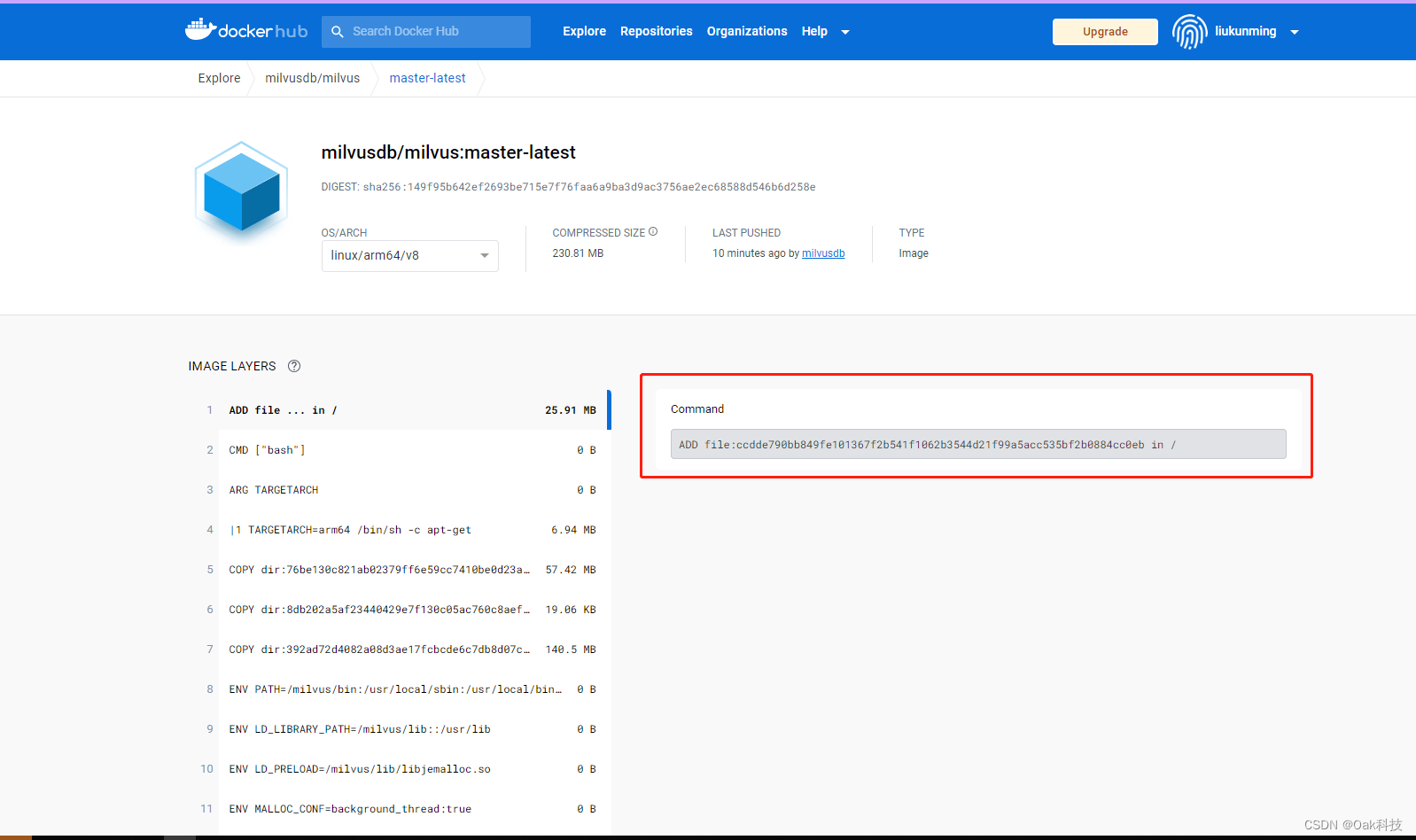Click the 57.42 MB layer size
This screenshot has height=840, width=1416.
click(571, 570)
